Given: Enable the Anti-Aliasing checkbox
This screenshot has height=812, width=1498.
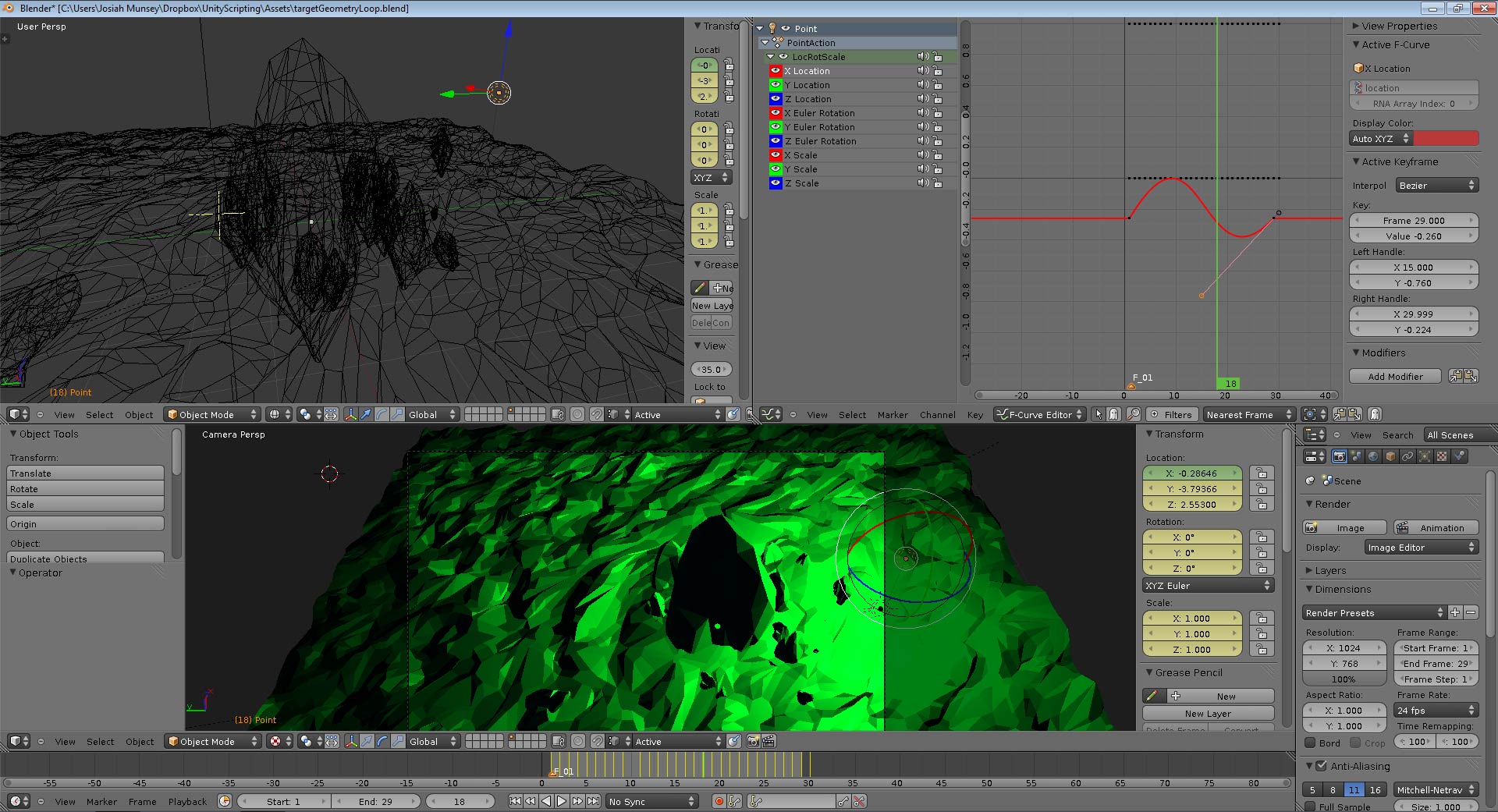Looking at the screenshot, I should [1321, 766].
